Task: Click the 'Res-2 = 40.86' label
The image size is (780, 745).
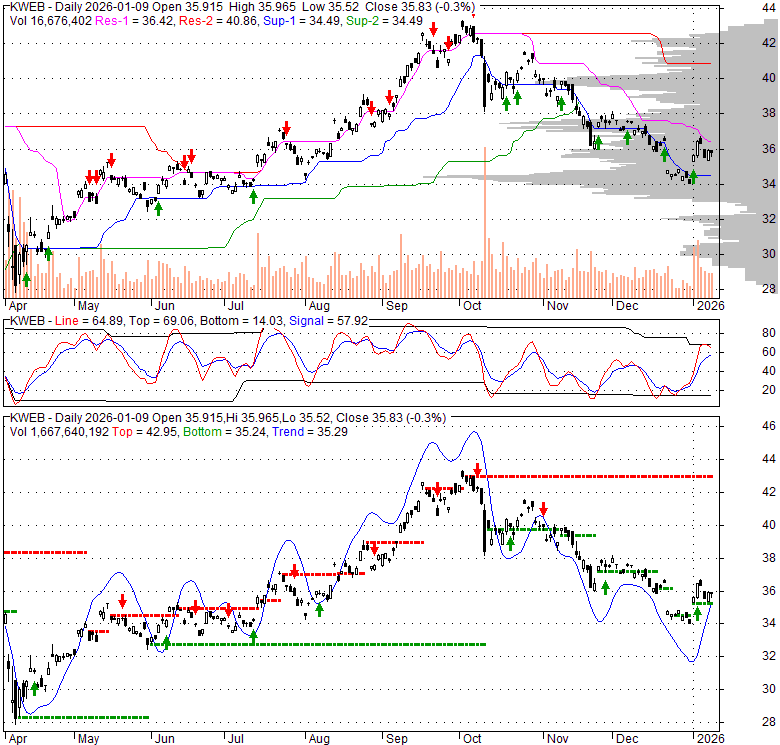Action: click(x=218, y=21)
